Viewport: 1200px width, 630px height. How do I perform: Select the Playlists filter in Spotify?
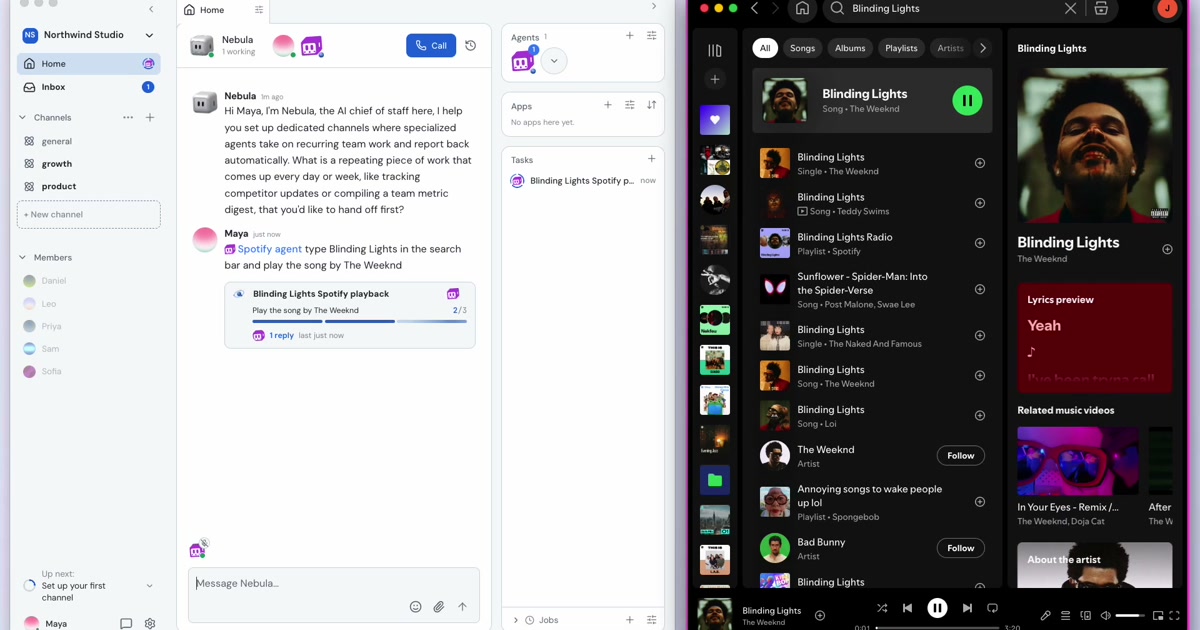[x=901, y=48]
